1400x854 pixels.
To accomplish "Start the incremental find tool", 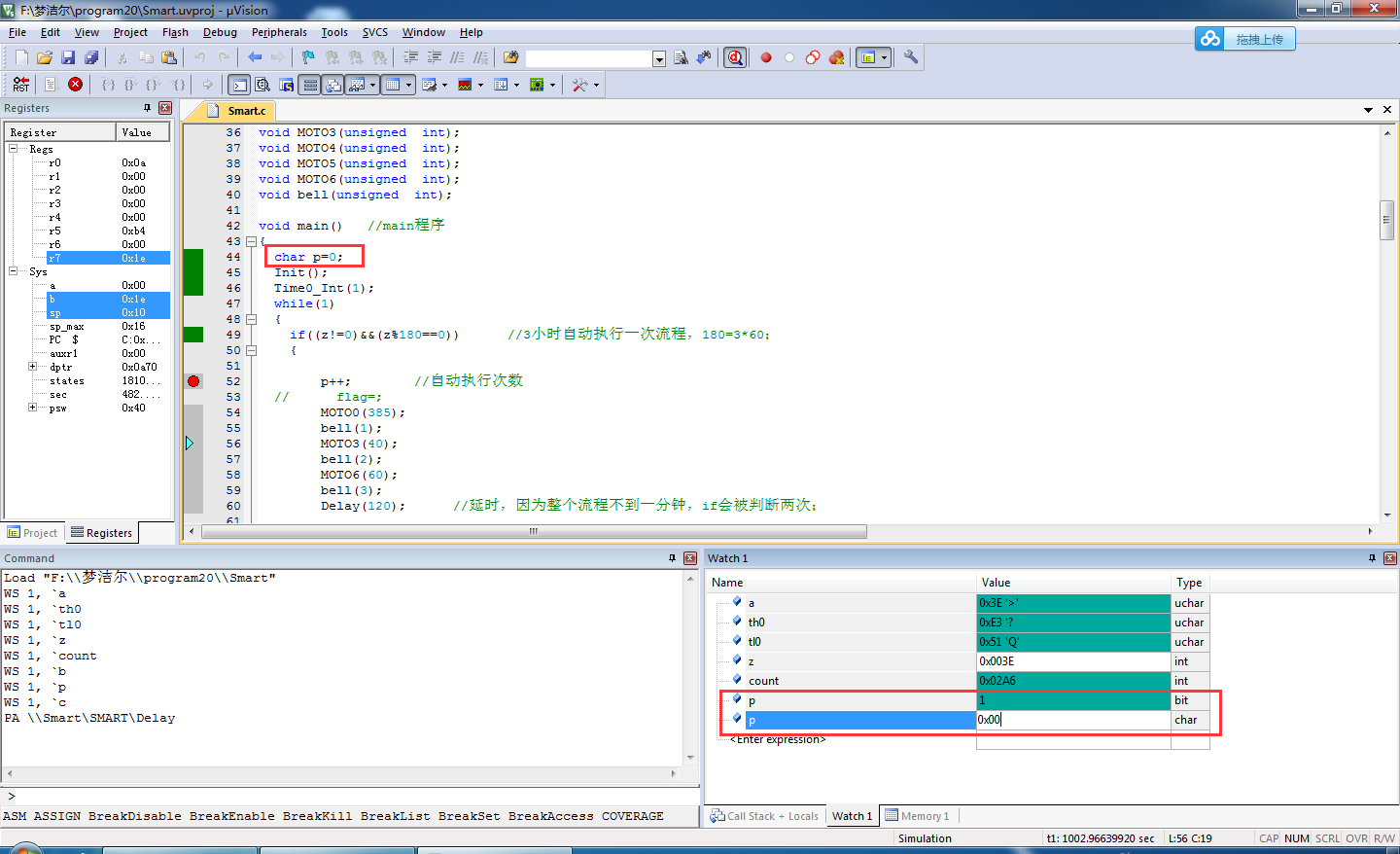I will (x=704, y=58).
